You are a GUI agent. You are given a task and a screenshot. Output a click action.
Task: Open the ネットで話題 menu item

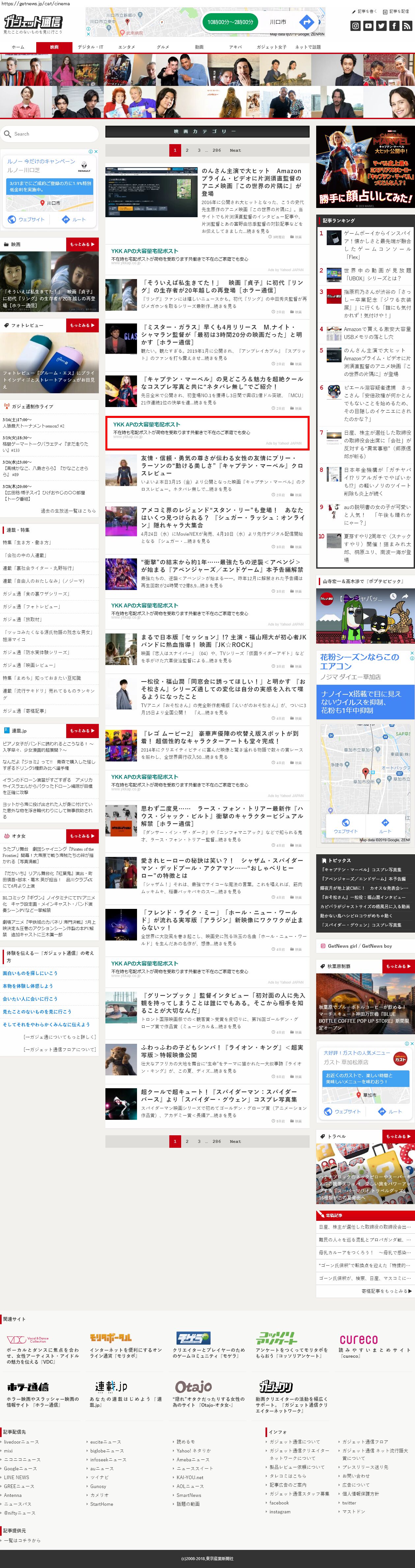(x=308, y=47)
